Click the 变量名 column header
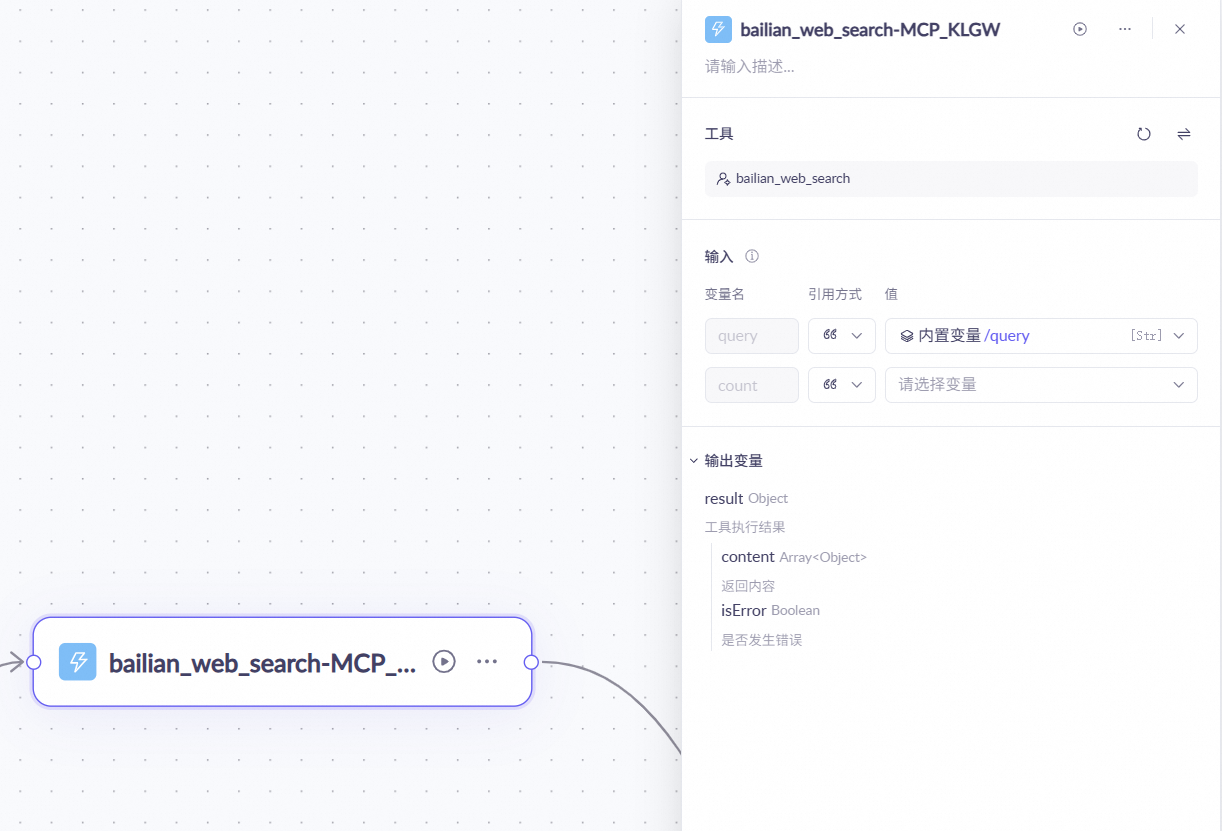This screenshot has width=1222, height=831. pyautogui.click(x=725, y=294)
